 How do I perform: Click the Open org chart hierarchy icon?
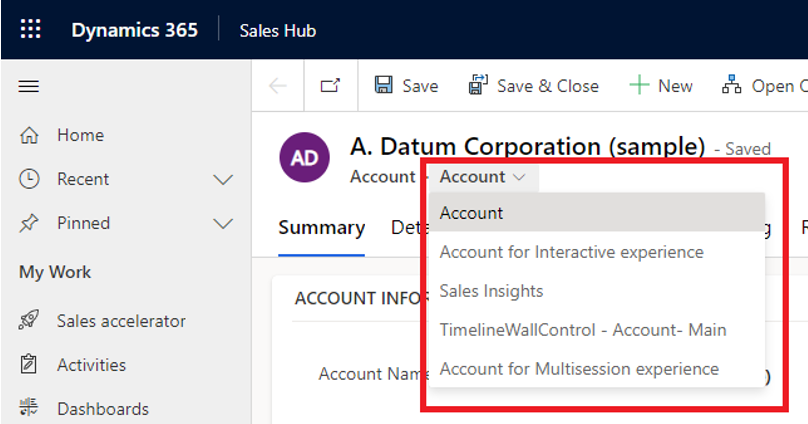(x=732, y=85)
